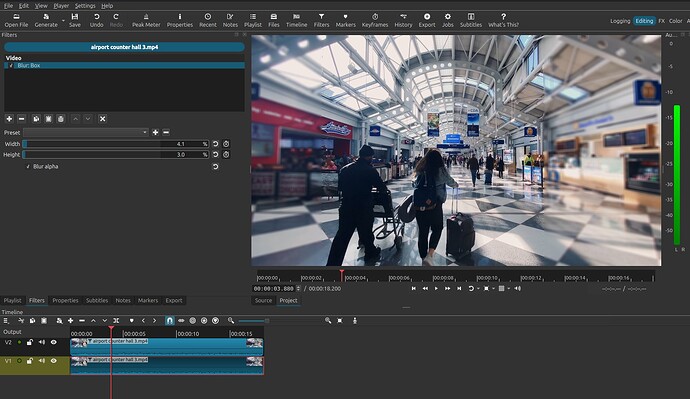Reset the Width parameter to default
This screenshot has width=690, height=399.
216,144
